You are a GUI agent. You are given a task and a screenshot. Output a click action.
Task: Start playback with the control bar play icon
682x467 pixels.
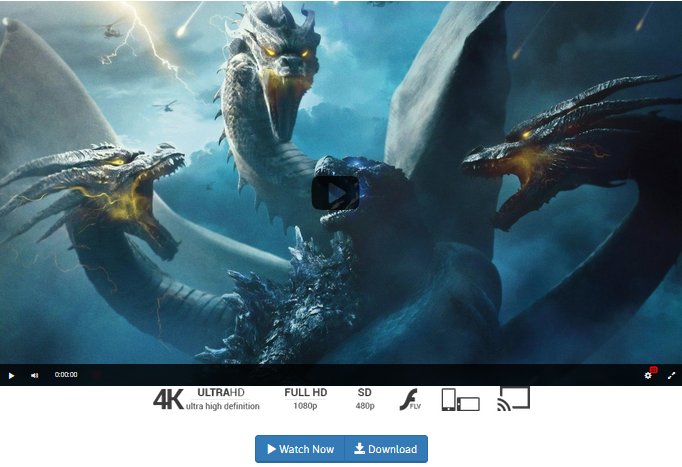[x=11, y=375]
